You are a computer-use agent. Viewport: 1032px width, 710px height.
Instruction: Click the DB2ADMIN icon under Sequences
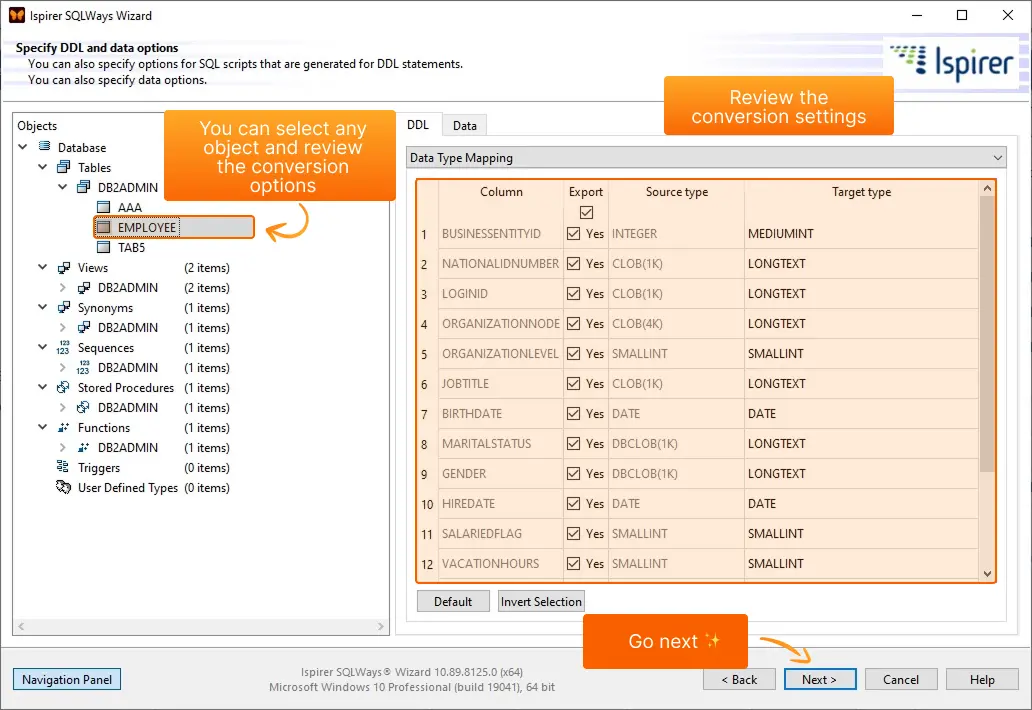84,367
